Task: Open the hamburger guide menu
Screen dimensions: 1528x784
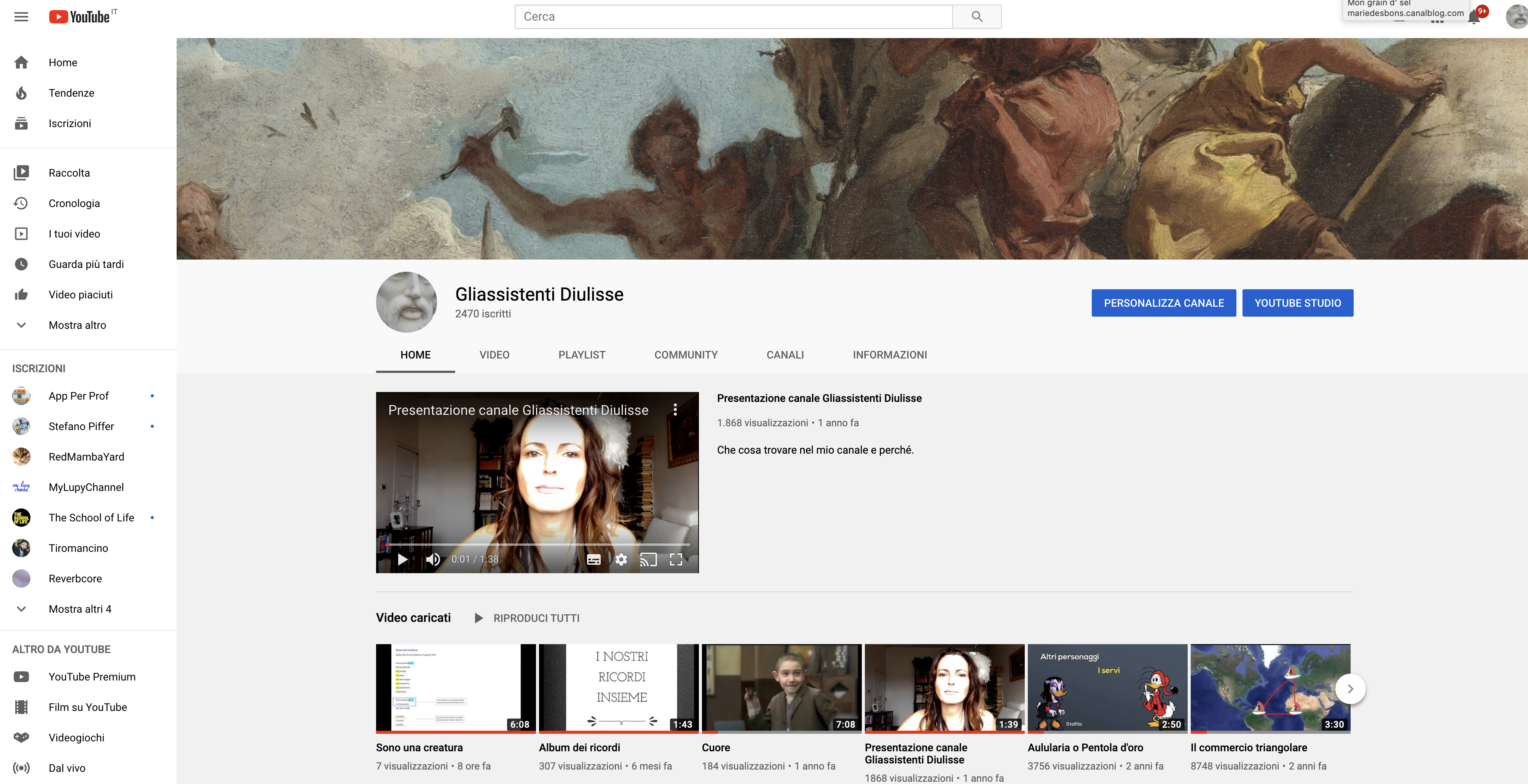Action: tap(21, 17)
